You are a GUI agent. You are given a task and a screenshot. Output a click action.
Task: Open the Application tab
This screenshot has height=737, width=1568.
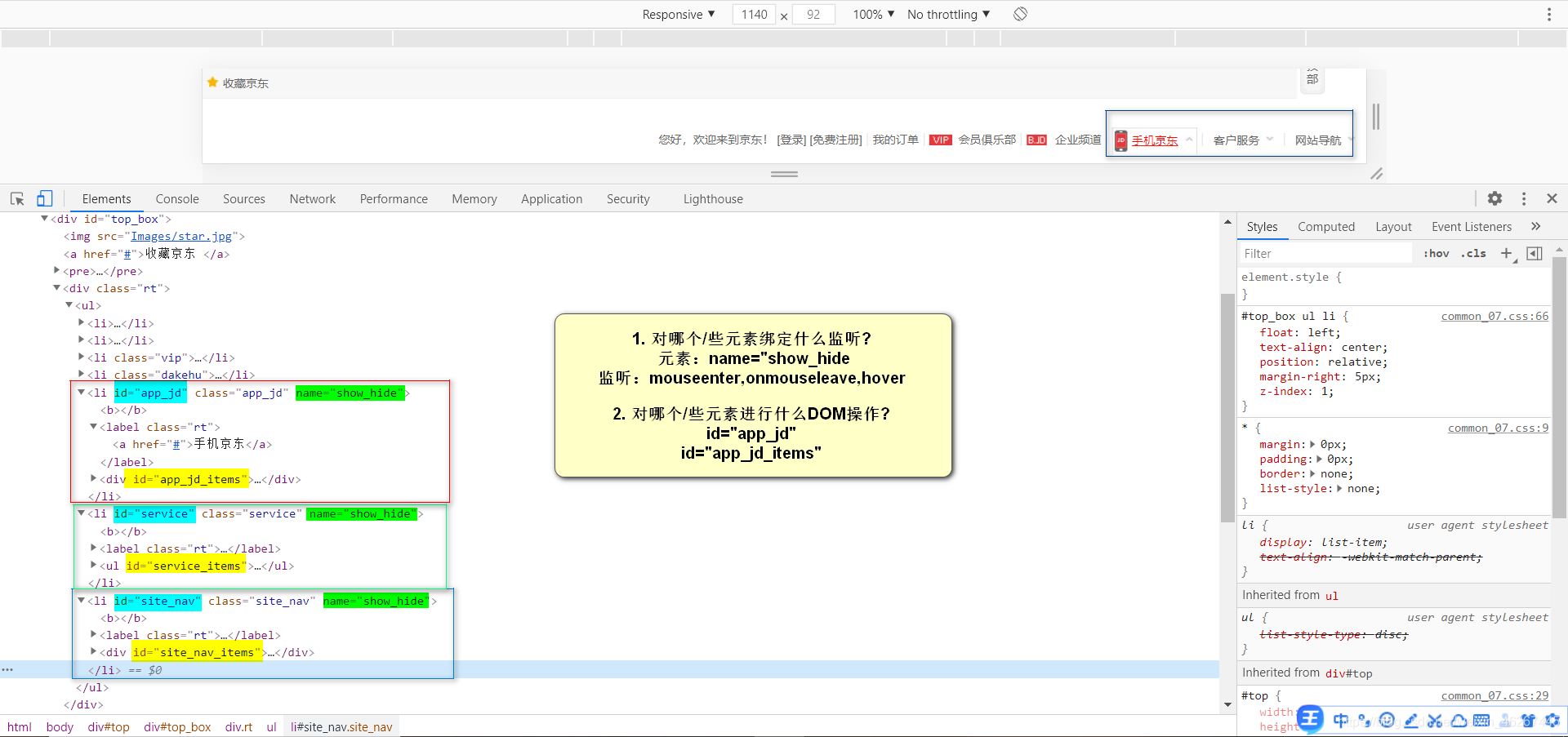tap(552, 199)
